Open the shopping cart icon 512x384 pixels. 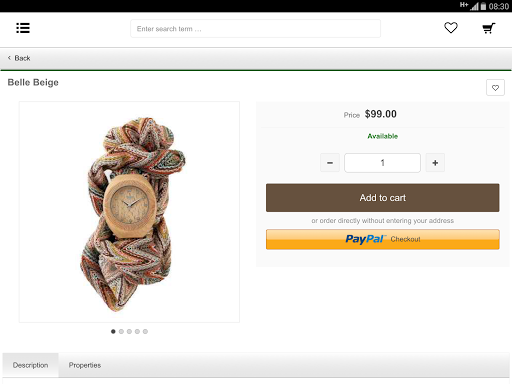tap(489, 28)
